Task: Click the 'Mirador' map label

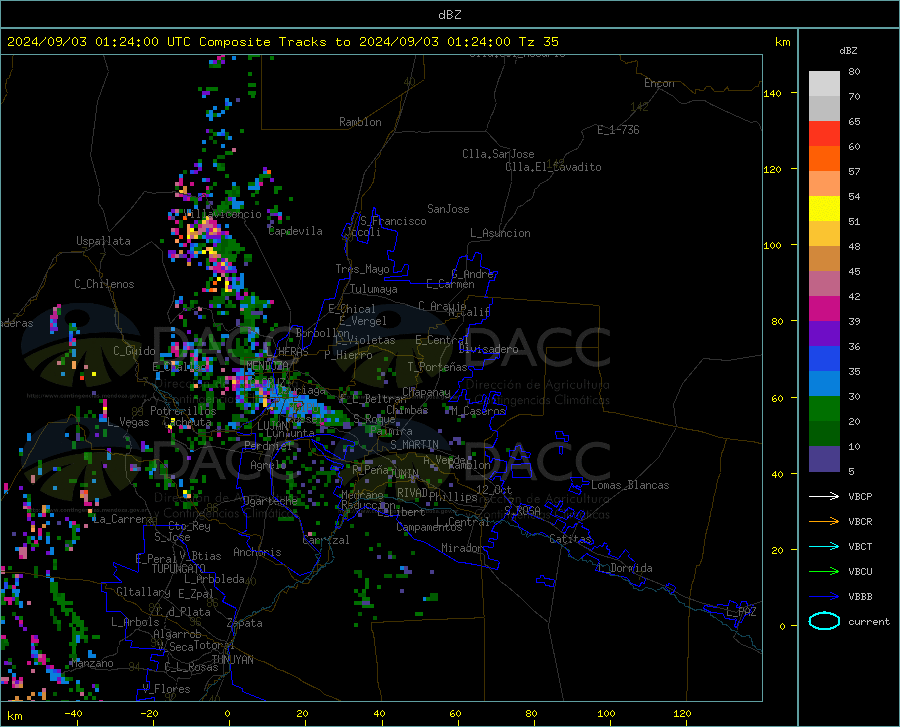Action: tap(461, 548)
